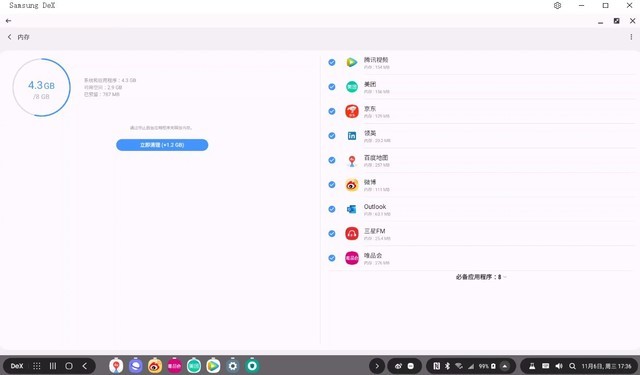Open the recents button in taskbar
Image resolution: width=640 pixels, height=375 pixels.
point(53,366)
